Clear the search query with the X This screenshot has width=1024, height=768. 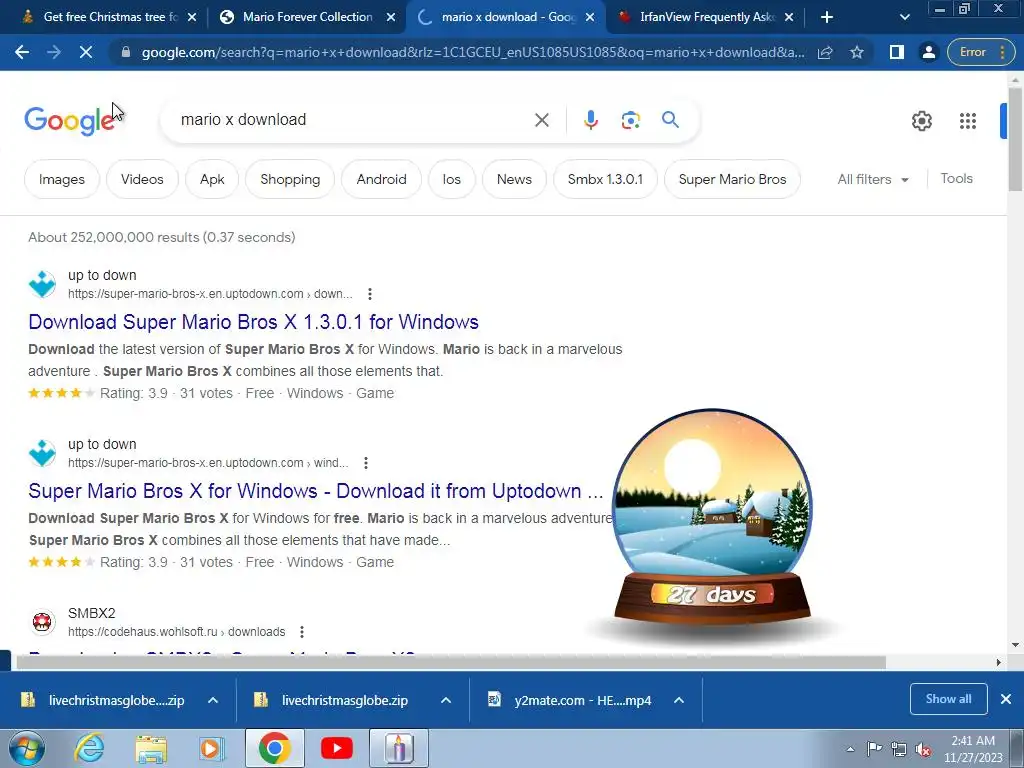(x=541, y=120)
